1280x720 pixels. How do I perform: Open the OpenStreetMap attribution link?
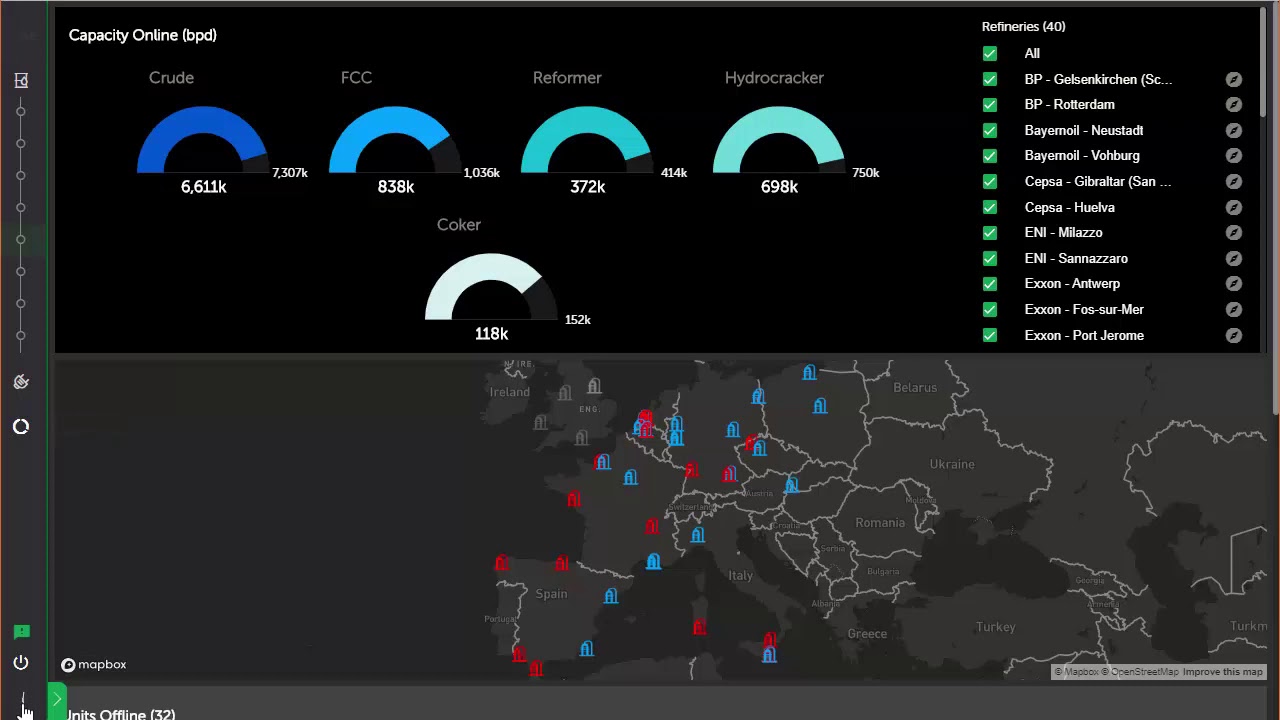click(1140, 672)
